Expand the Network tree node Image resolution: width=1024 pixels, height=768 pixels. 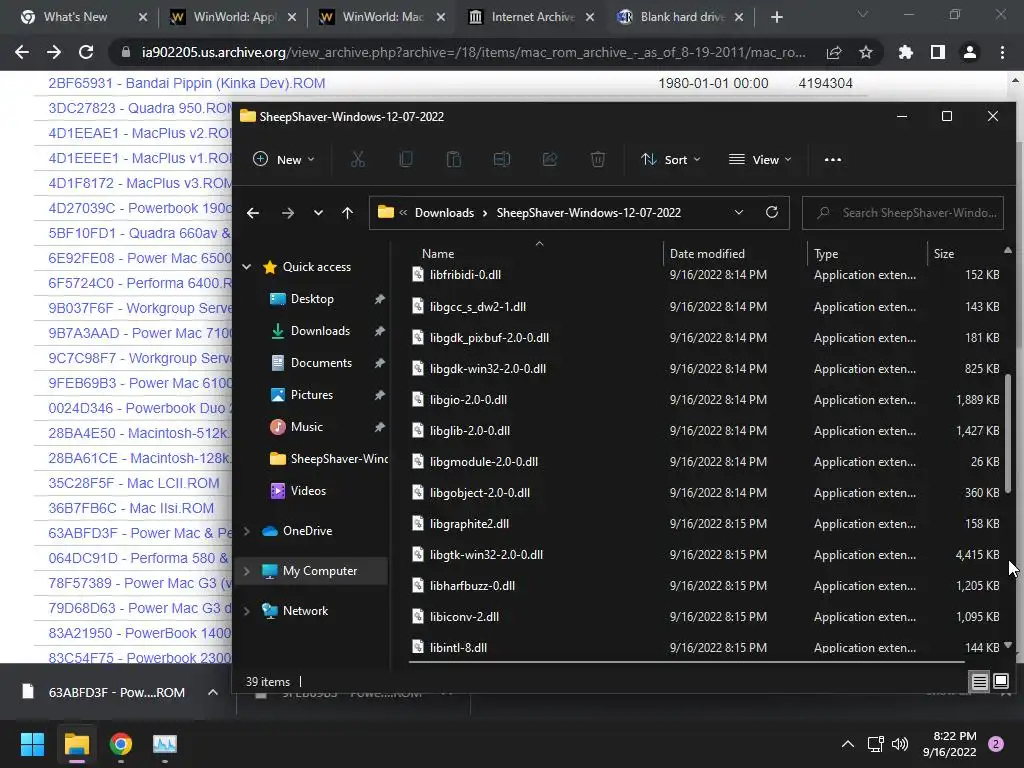tap(247, 611)
